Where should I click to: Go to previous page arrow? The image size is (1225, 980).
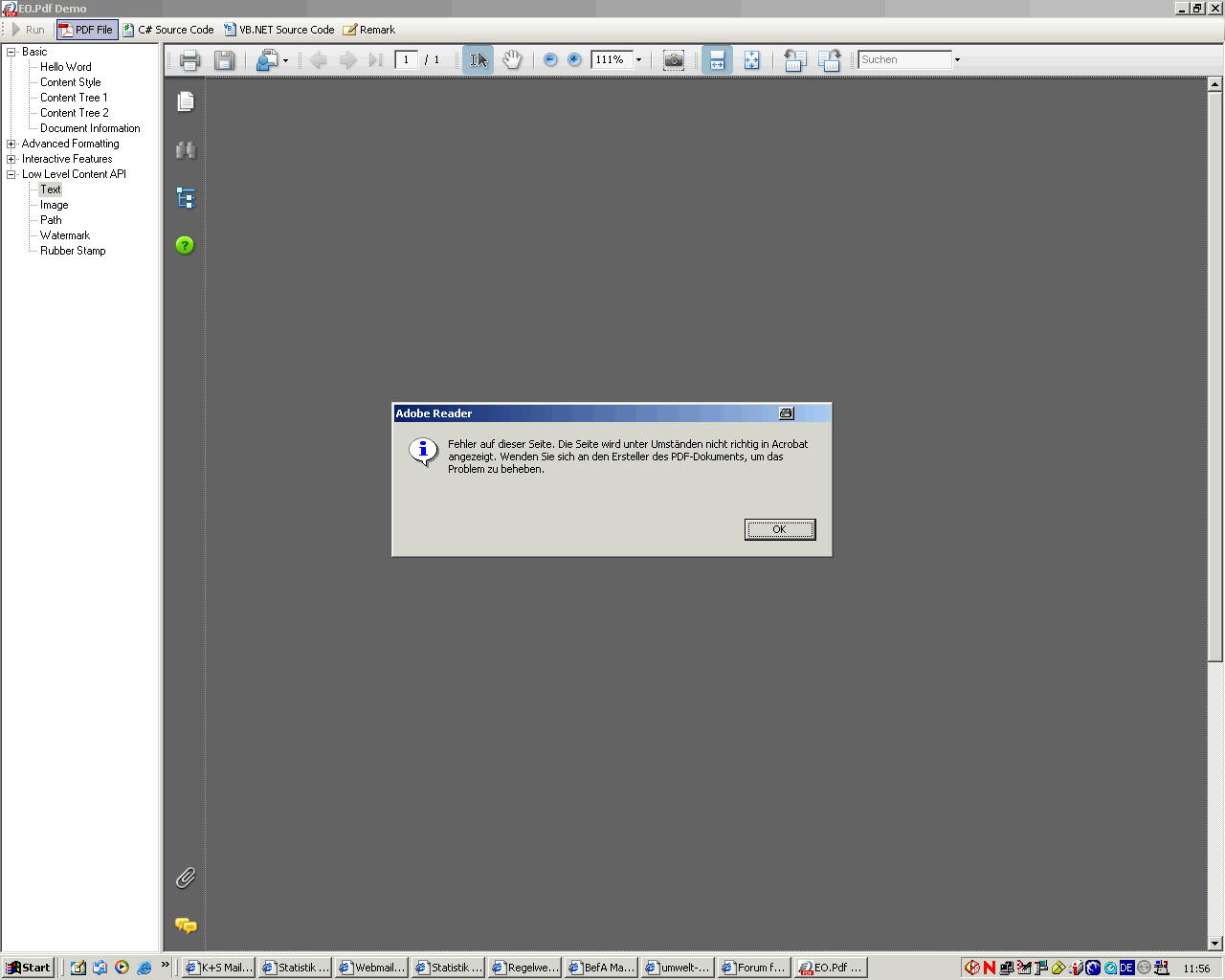318,60
